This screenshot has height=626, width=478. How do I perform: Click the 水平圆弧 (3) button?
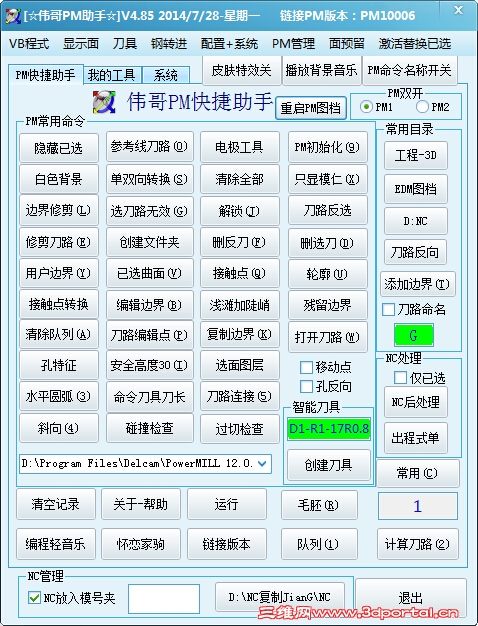pyautogui.click(x=58, y=396)
